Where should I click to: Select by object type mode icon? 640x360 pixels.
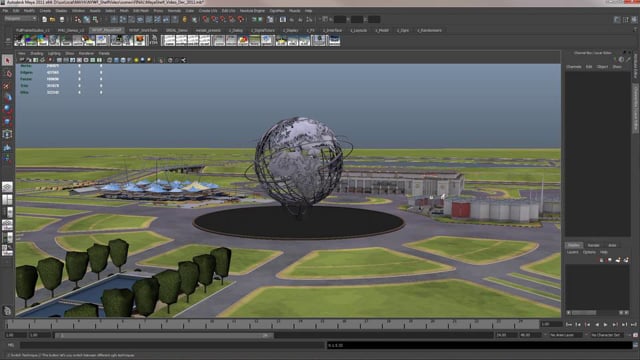87,20
